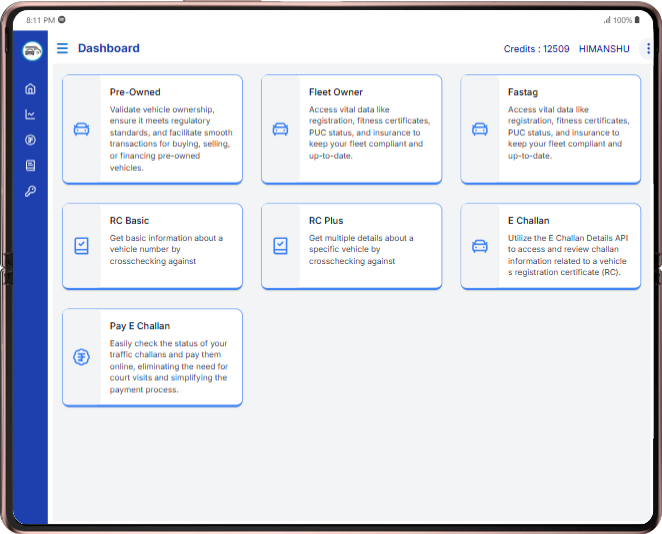Click the rupee coin icon in sidebar
Viewport: 662px width, 534px height.
tap(30, 140)
